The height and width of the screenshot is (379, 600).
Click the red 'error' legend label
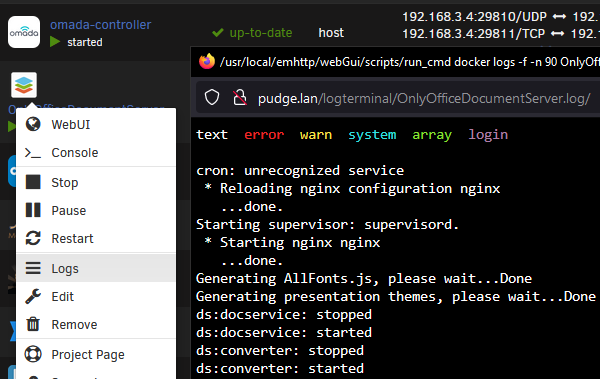point(264,134)
